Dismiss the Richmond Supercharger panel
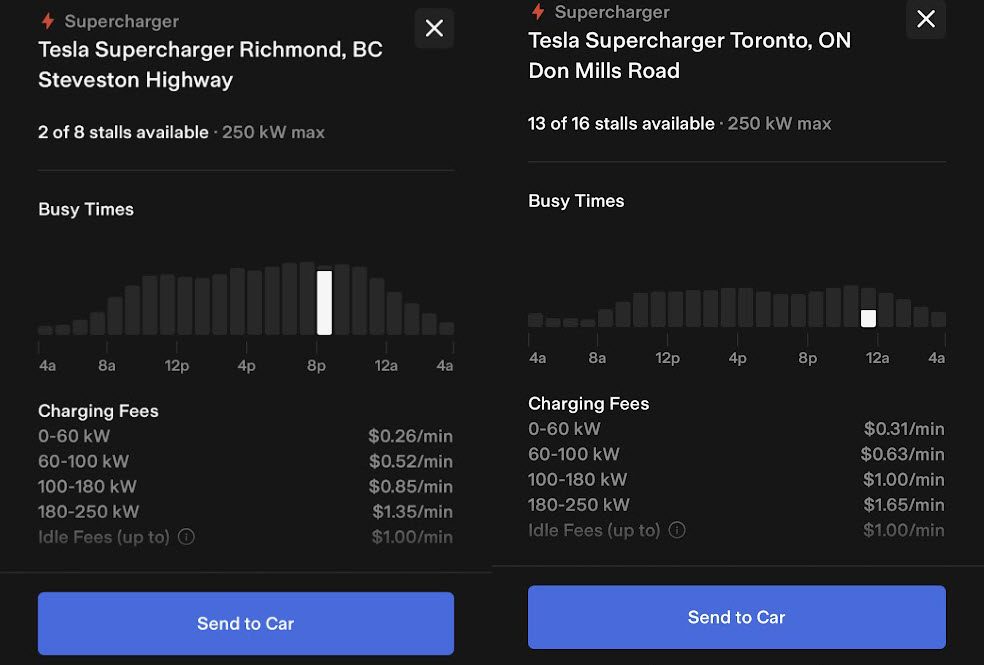 [x=434, y=28]
